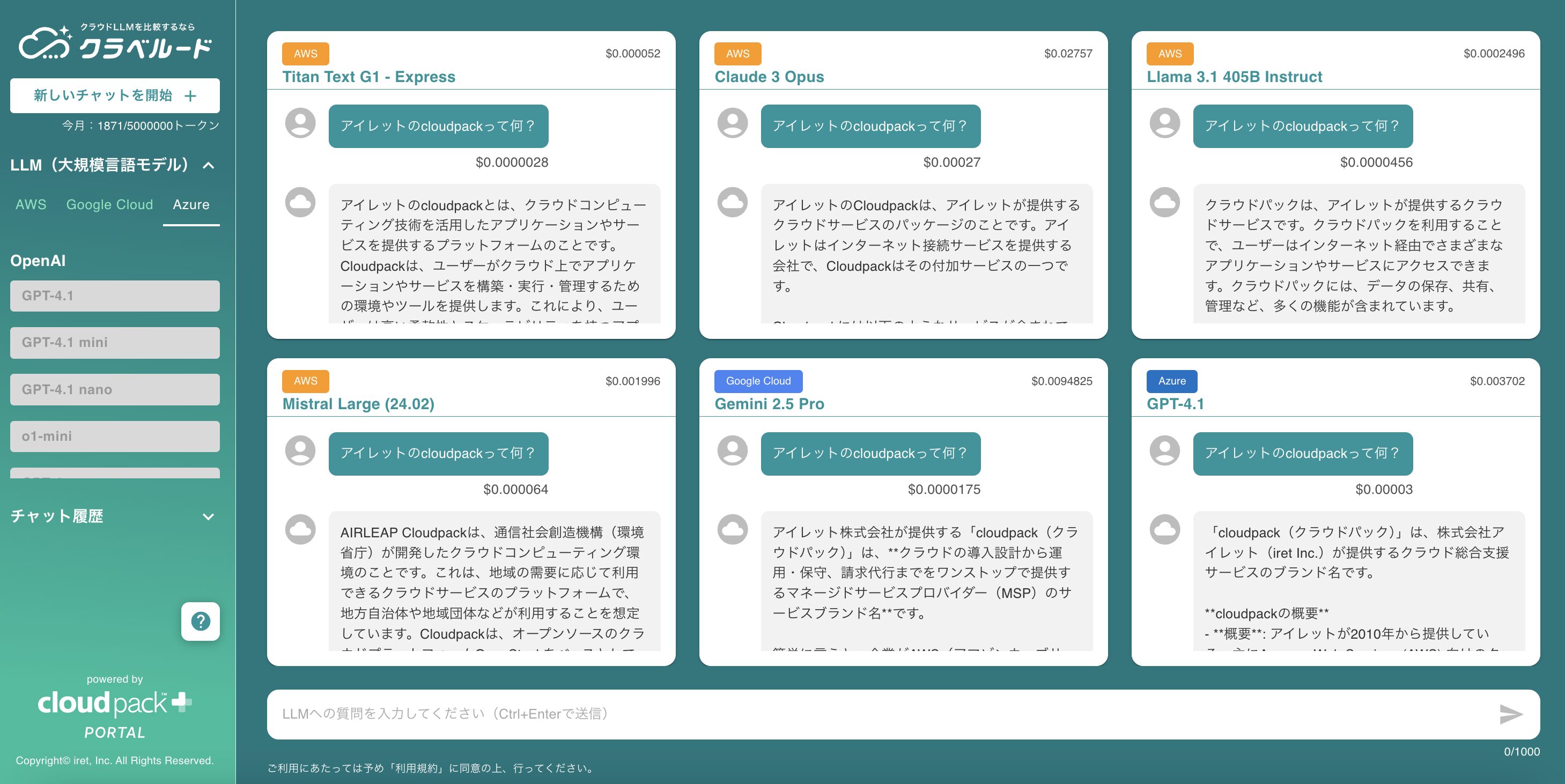The width and height of the screenshot is (1565, 784).
Task: Click the Gemini 2.5 Pro title
Action: (x=769, y=404)
